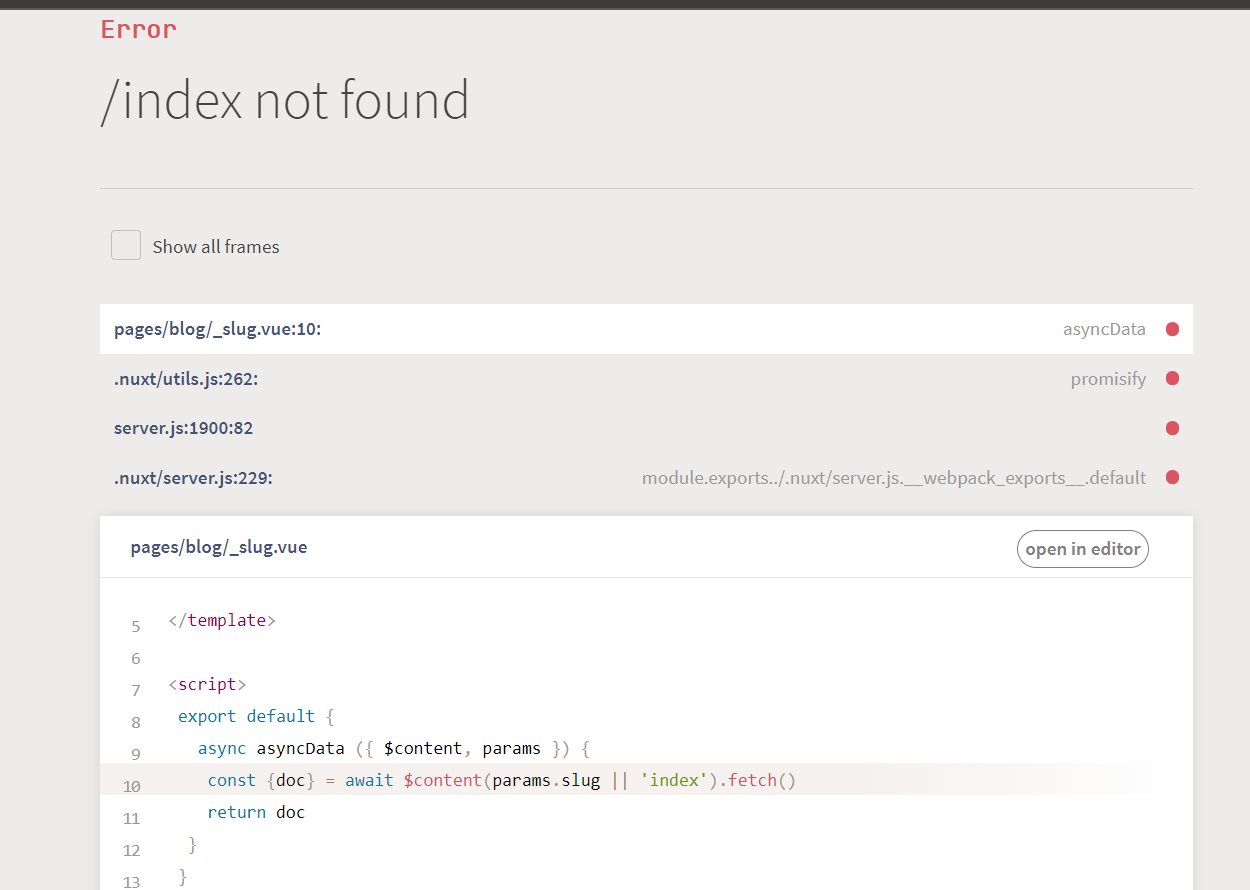Click the pages/blog/_slug.vue code panel title
Screen dimensions: 1250x890
pyautogui.click(x=219, y=547)
